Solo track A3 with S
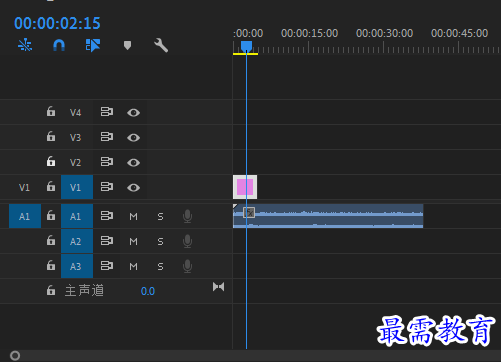 pyautogui.click(x=160, y=267)
